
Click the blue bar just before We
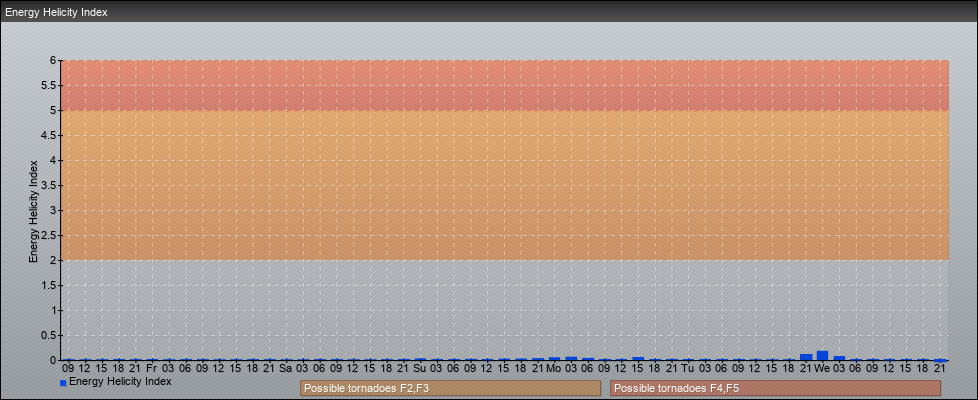pyautogui.click(x=806, y=357)
